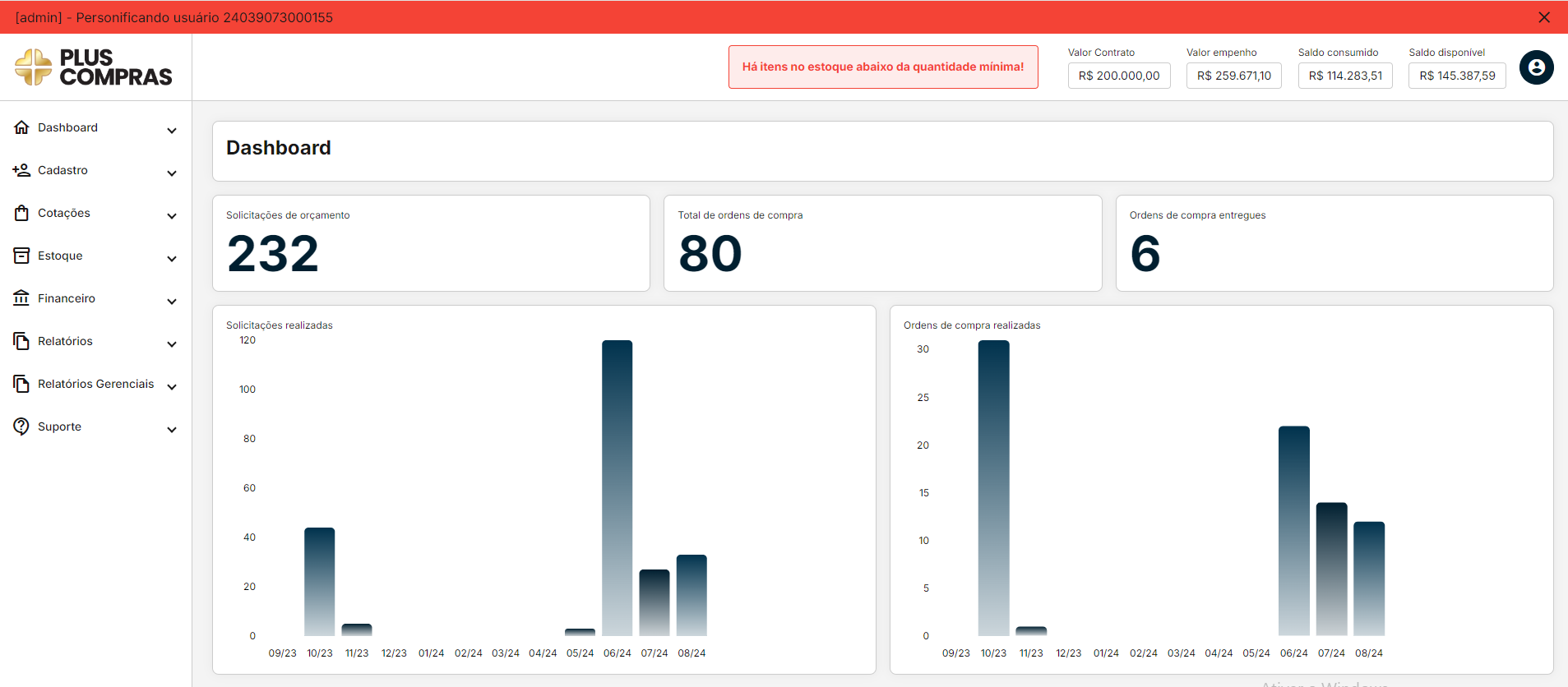Open the Cotações menu item

[x=64, y=213]
